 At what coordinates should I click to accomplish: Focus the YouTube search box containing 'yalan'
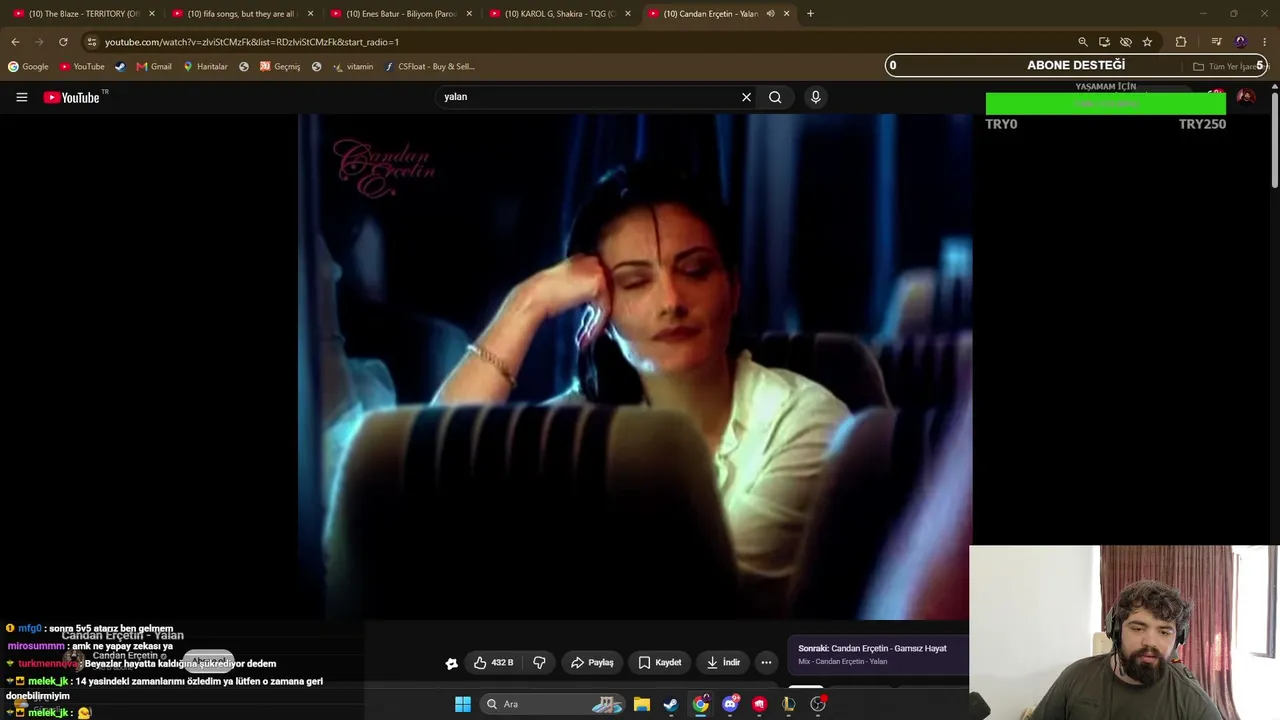(x=588, y=97)
